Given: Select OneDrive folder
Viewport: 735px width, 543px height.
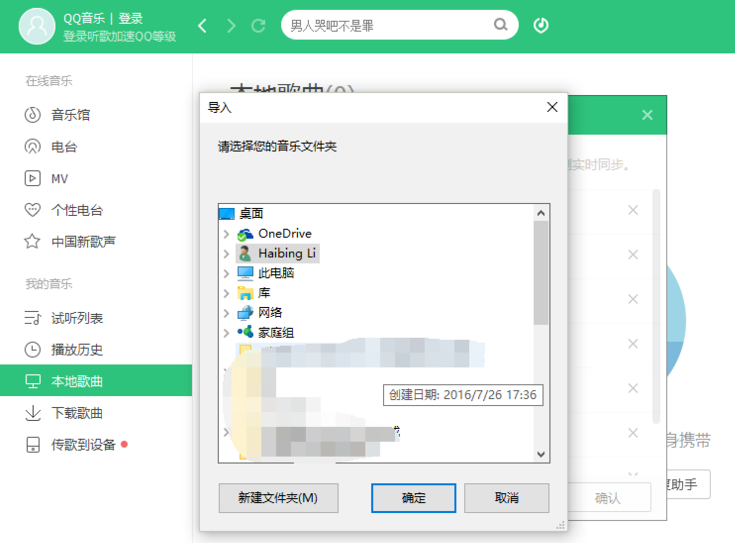Looking at the screenshot, I should [285, 234].
